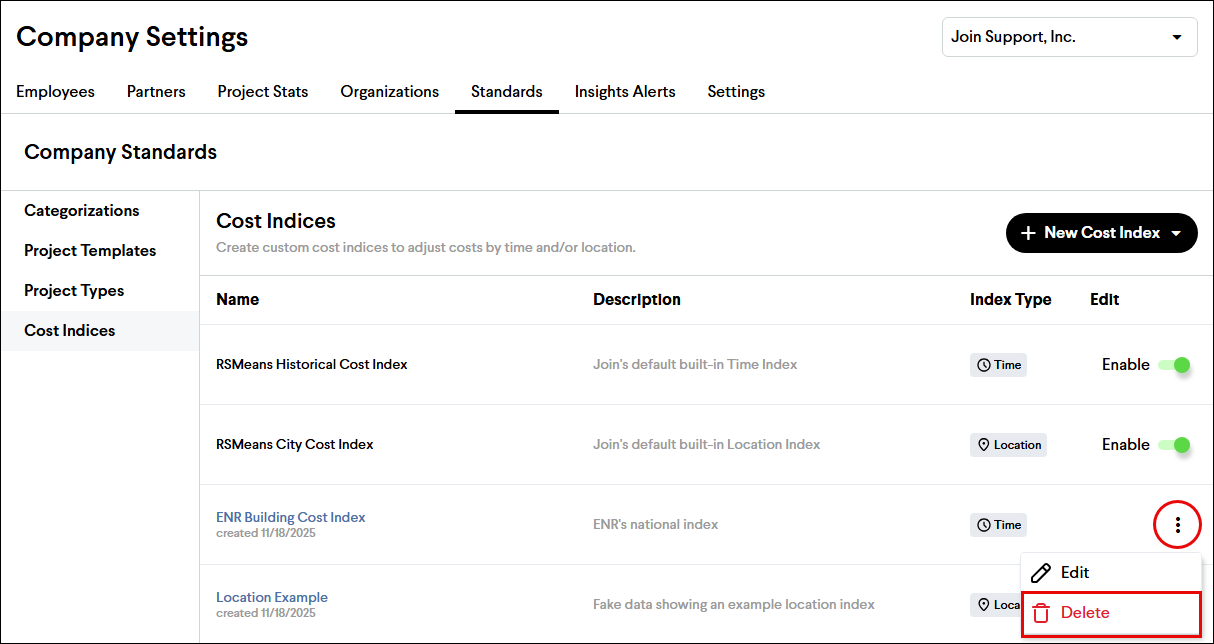Click the clock icon on RSMeans Historical Time badge
This screenshot has width=1214, height=644.
tap(984, 365)
